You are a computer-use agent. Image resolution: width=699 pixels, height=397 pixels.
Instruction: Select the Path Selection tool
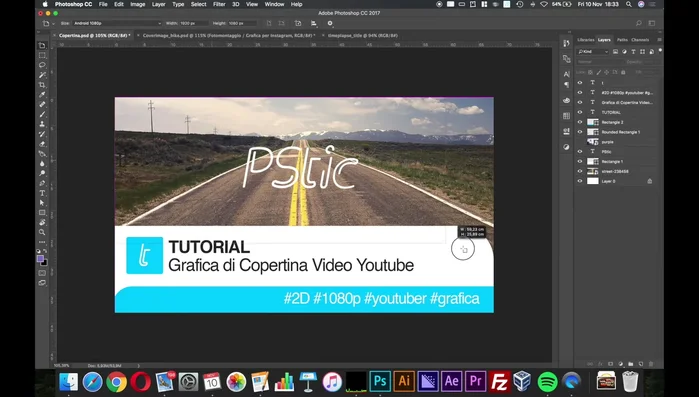pyautogui.click(x=42, y=203)
